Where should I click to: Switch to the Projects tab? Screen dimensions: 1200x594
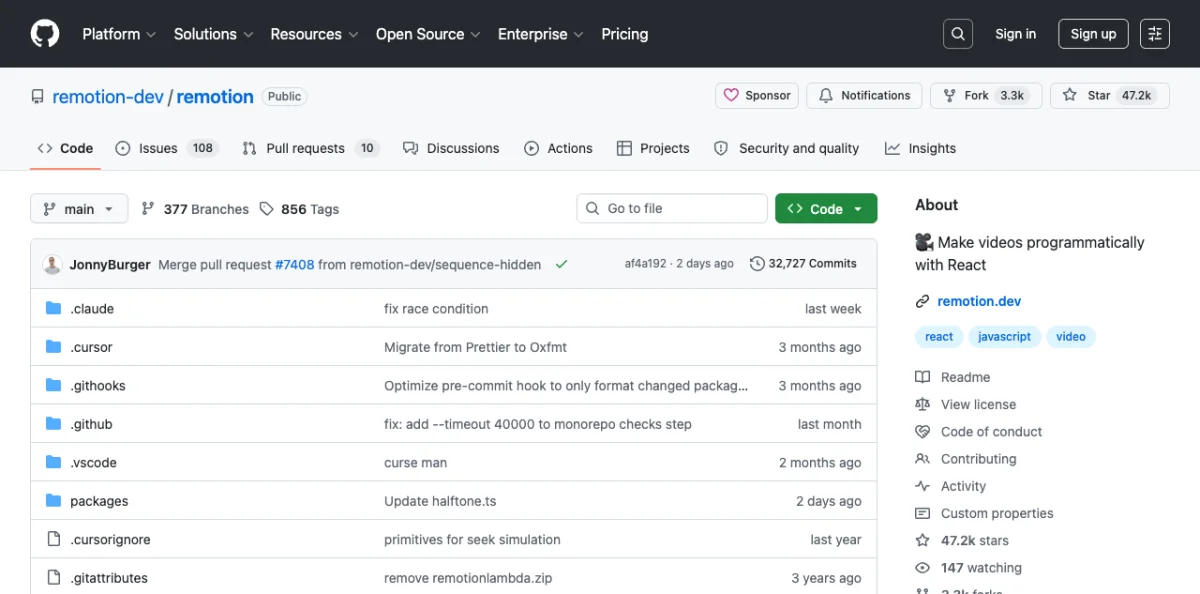coord(653,148)
